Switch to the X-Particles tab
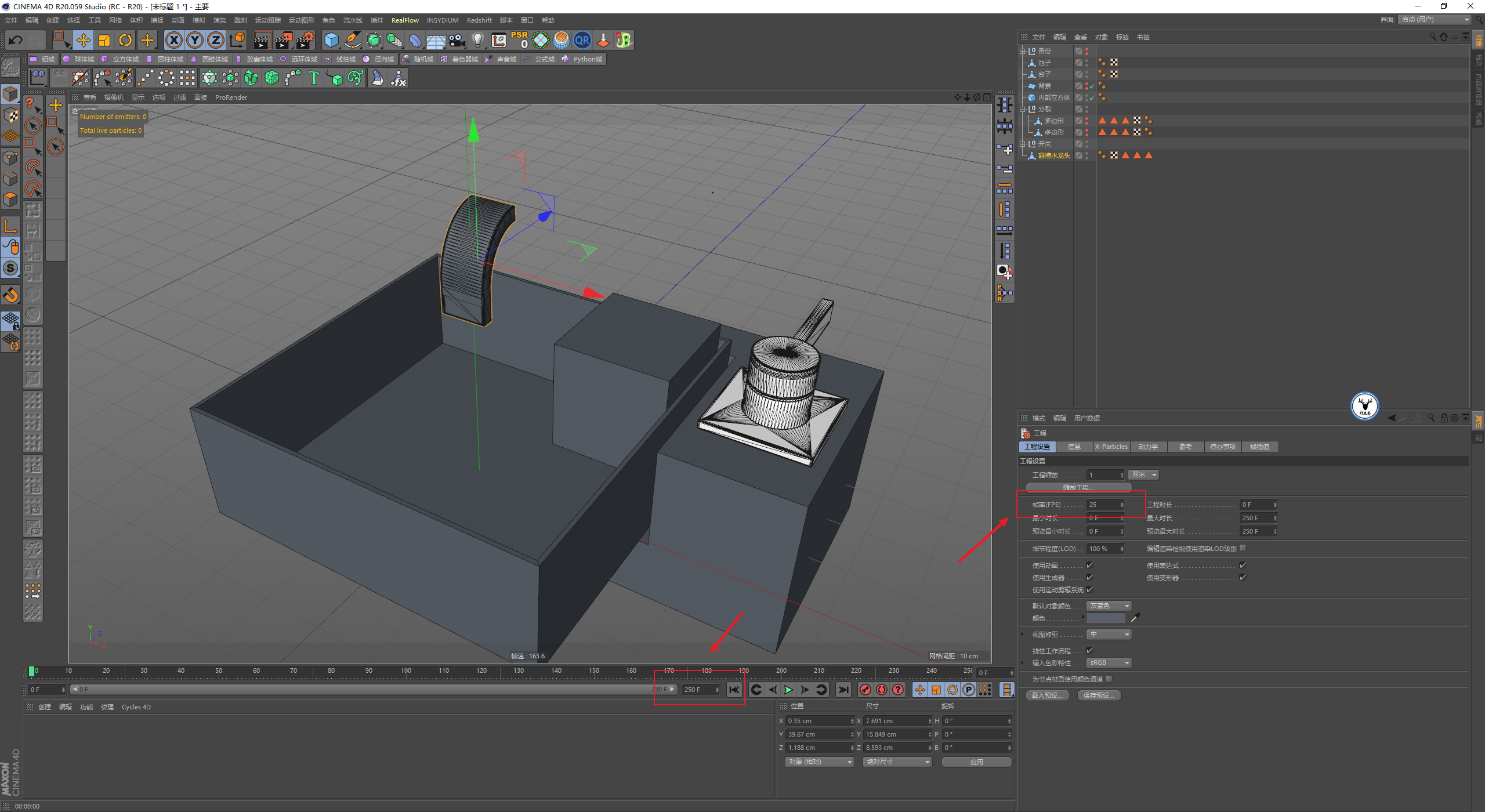 click(x=1111, y=447)
